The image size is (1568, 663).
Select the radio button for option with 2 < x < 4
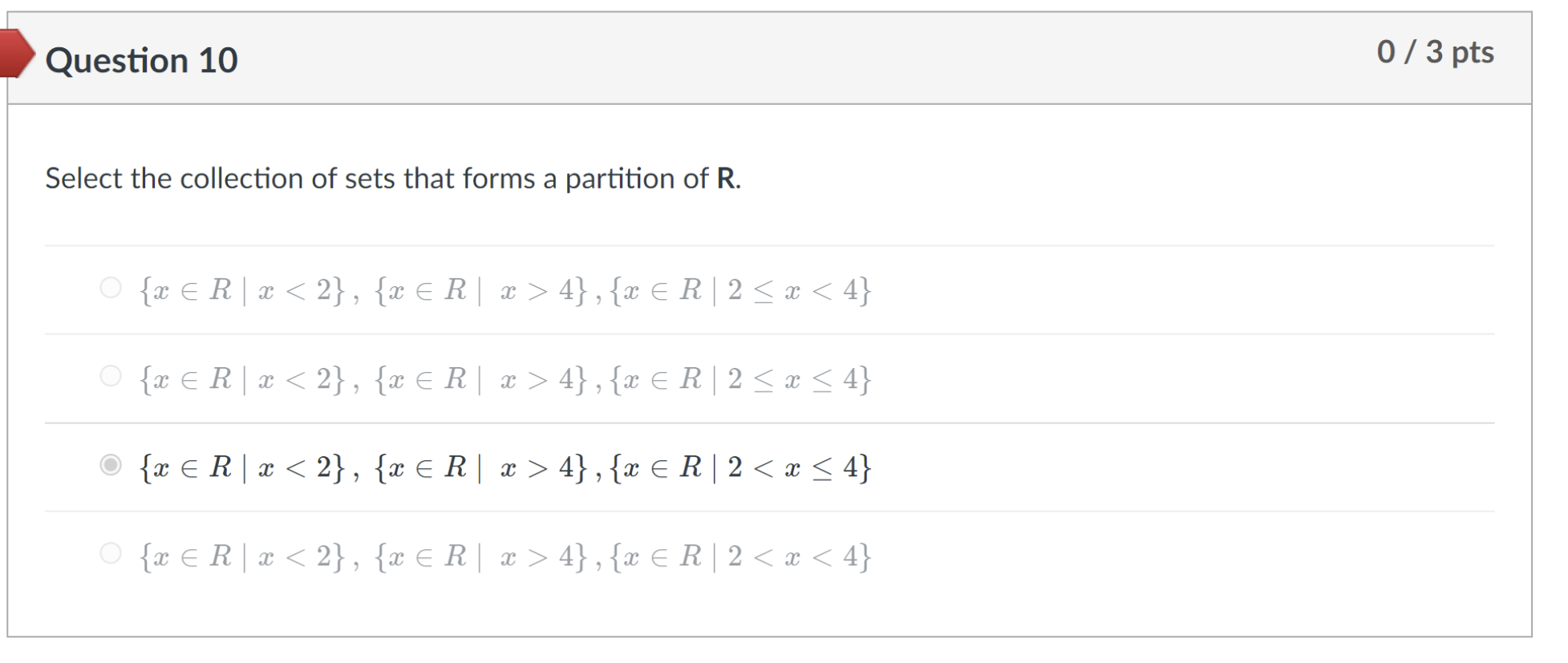[x=111, y=552]
